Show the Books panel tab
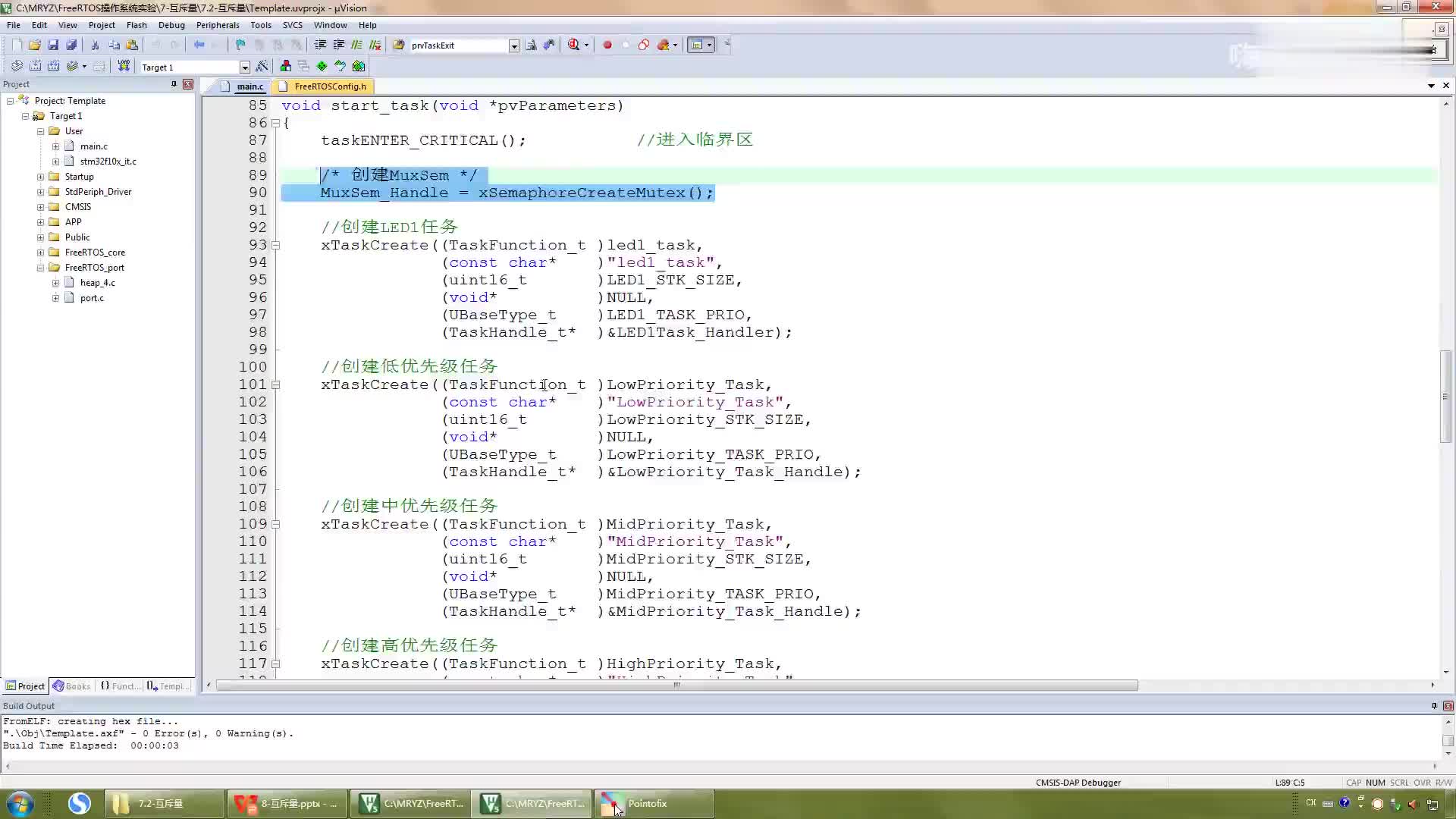 72,686
